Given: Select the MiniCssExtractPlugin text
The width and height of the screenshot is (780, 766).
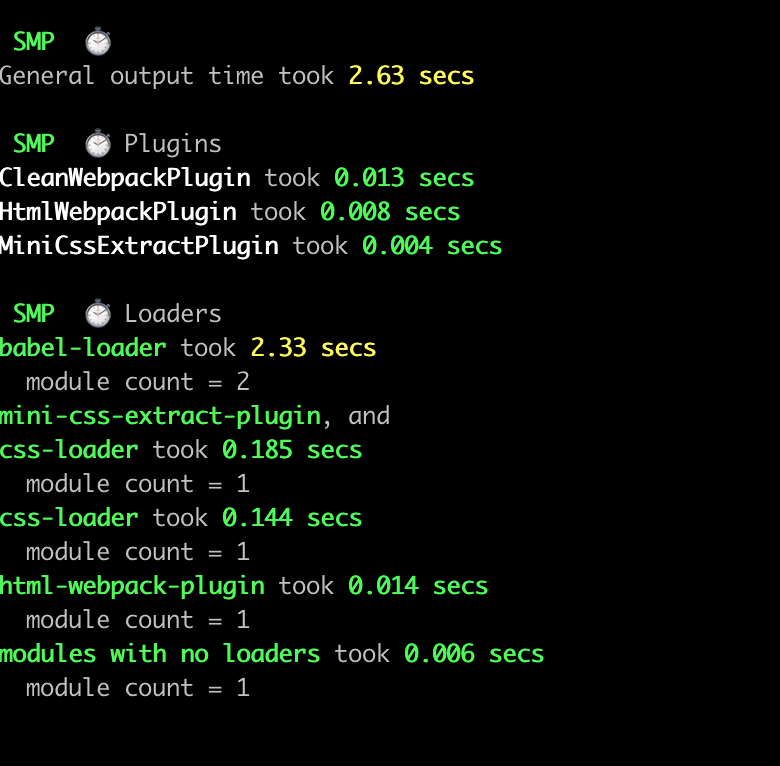Looking at the screenshot, I should coord(139,246).
